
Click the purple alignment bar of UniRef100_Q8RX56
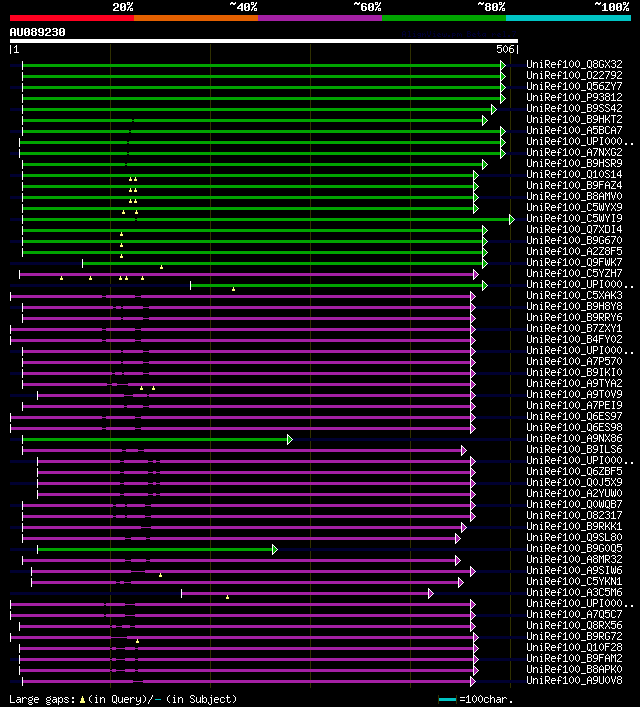click(x=245, y=626)
